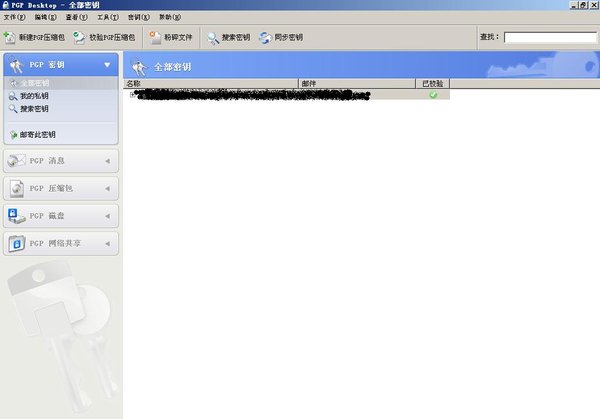Viewport: 600px width, 419px height.
Task: Expand the PGP 压缩包 panel arrow
Action: click(x=108, y=189)
